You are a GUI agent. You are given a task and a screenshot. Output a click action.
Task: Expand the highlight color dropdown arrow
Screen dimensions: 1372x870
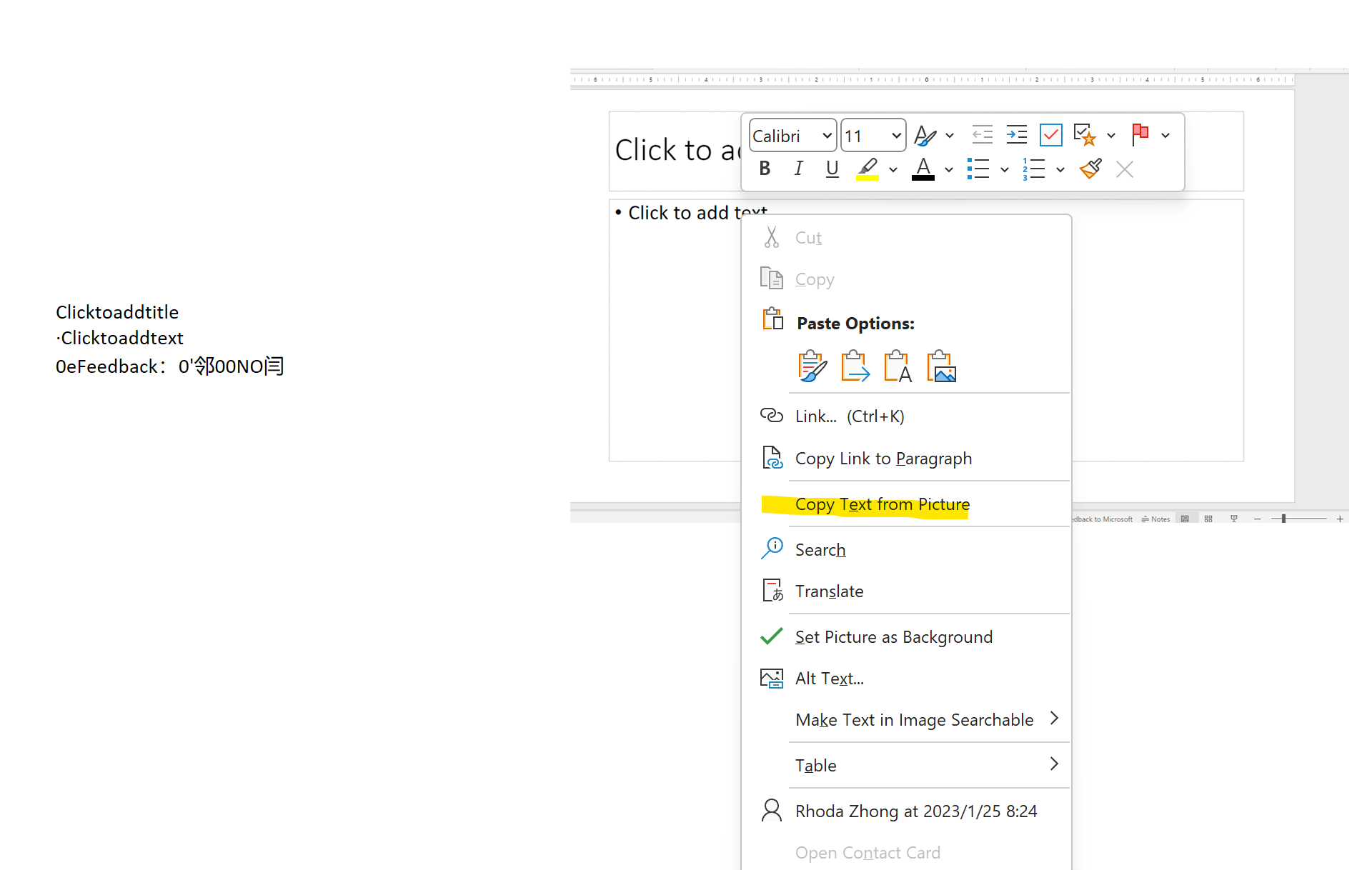(893, 170)
